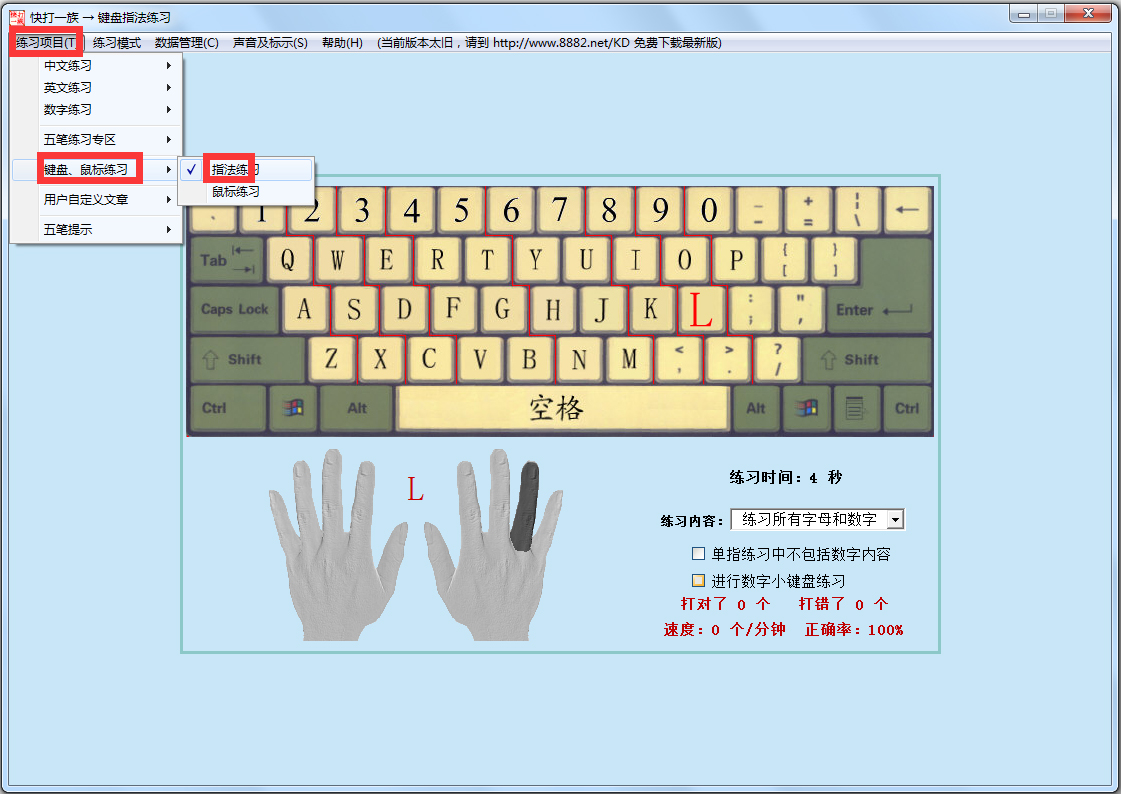Click the highlighted red L key on keyboard

pos(702,309)
